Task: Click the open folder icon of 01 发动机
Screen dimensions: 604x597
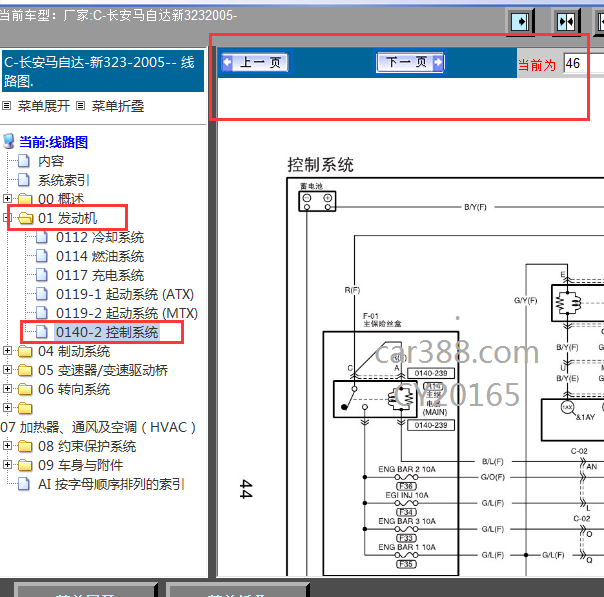Action: point(25,218)
